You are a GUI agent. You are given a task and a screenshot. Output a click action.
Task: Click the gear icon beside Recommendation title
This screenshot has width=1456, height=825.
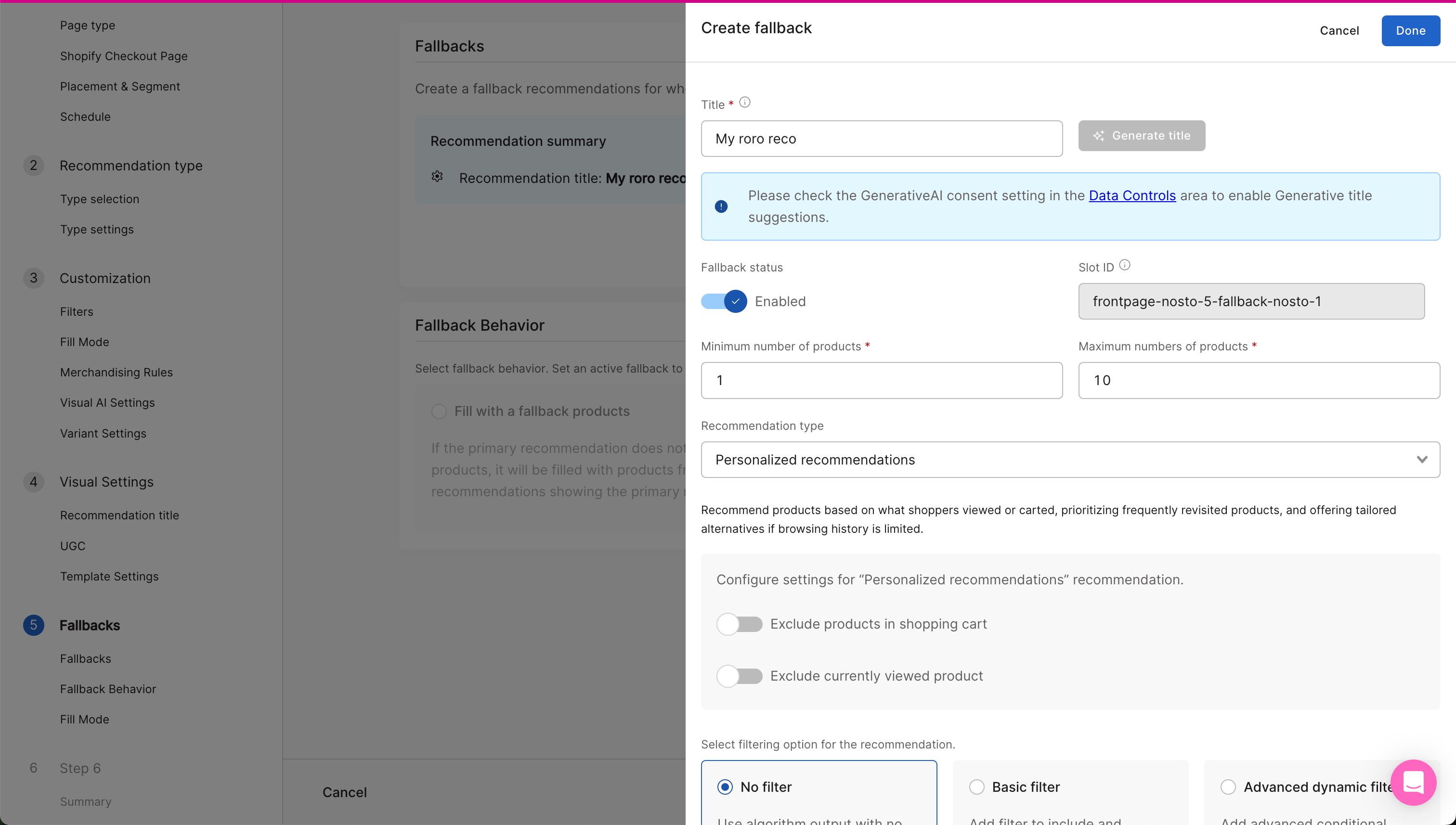[x=437, y=177]
